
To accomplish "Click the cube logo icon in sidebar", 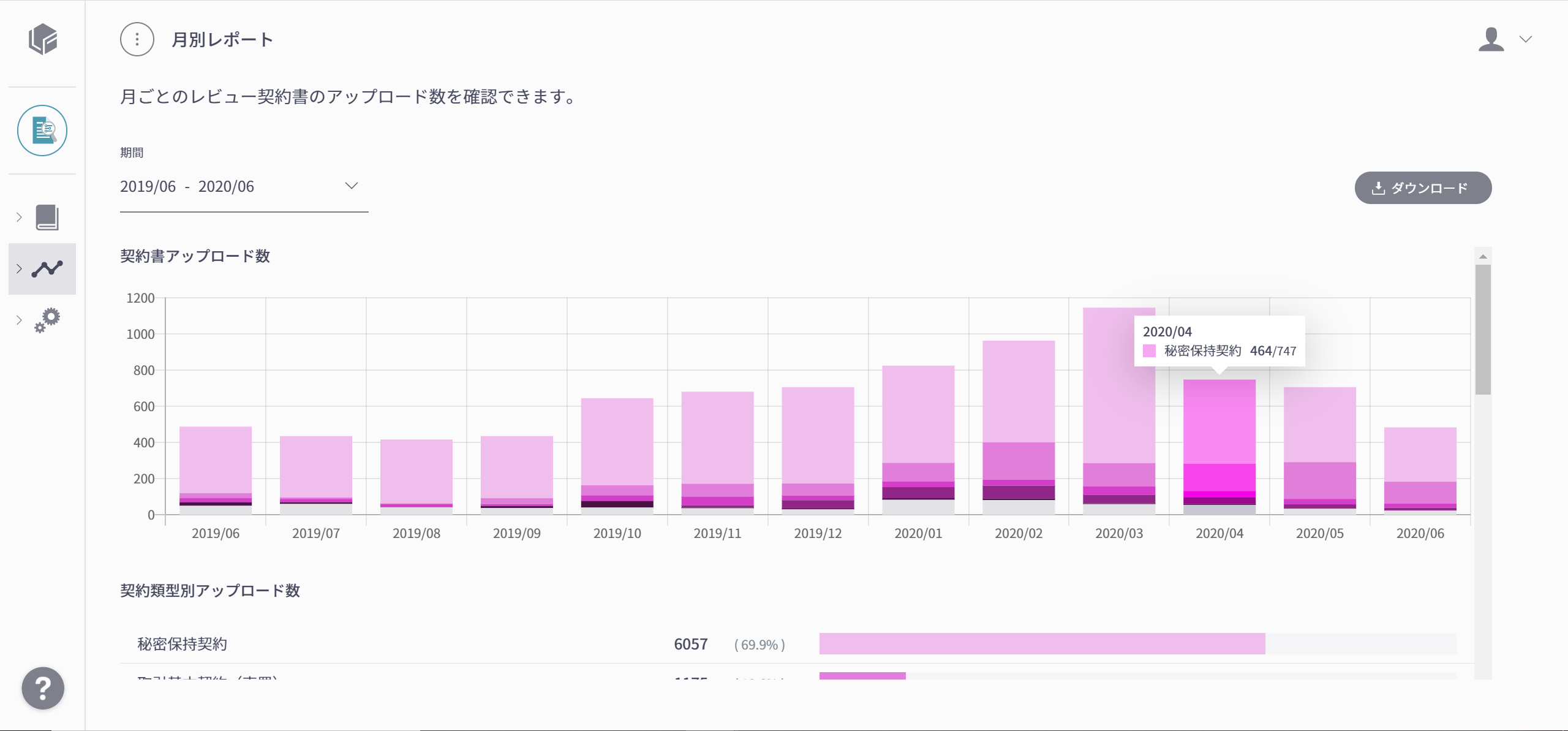I will pyautogui.click(x=43, y=39).
